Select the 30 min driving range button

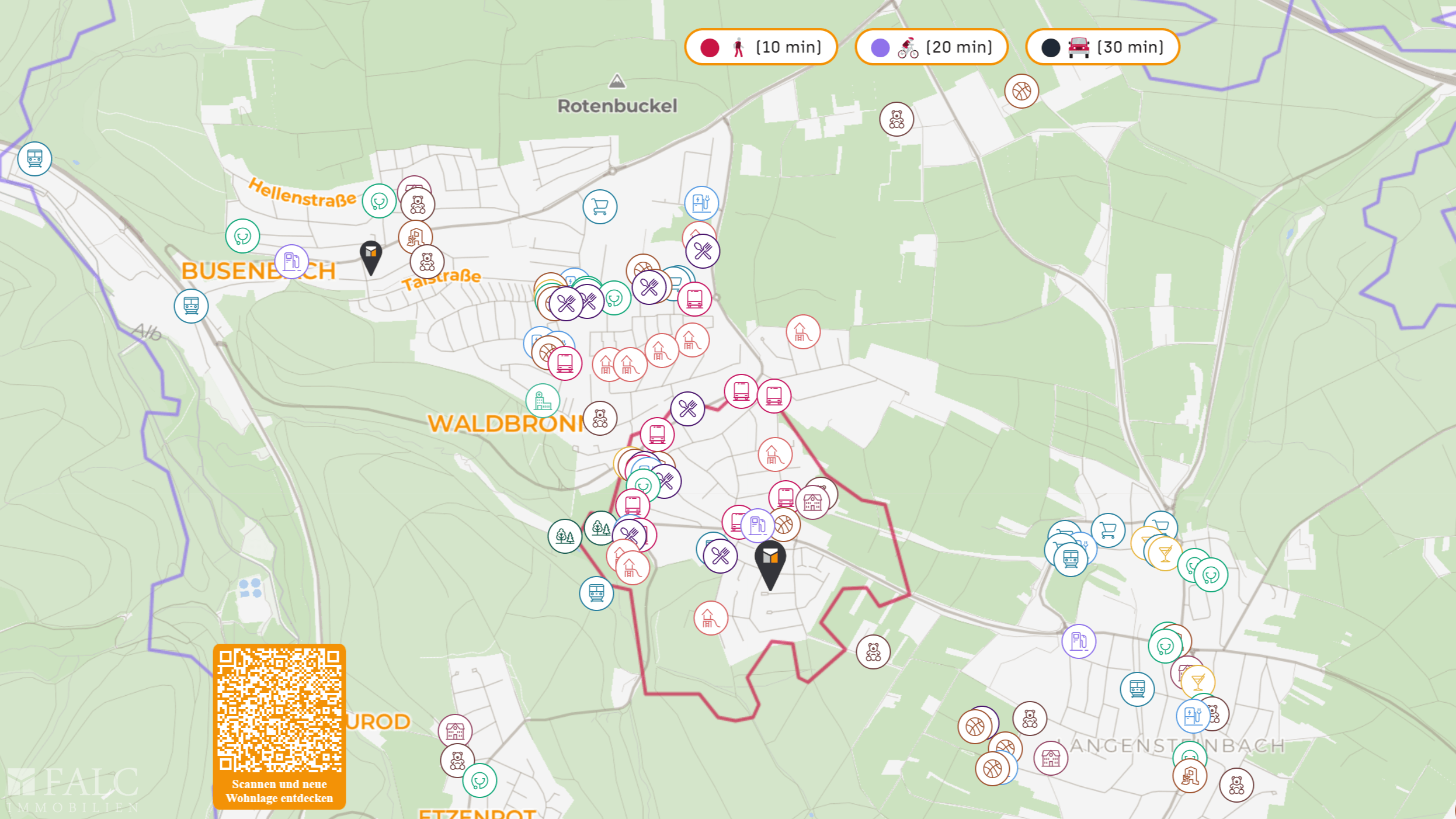coord(1103,47)
